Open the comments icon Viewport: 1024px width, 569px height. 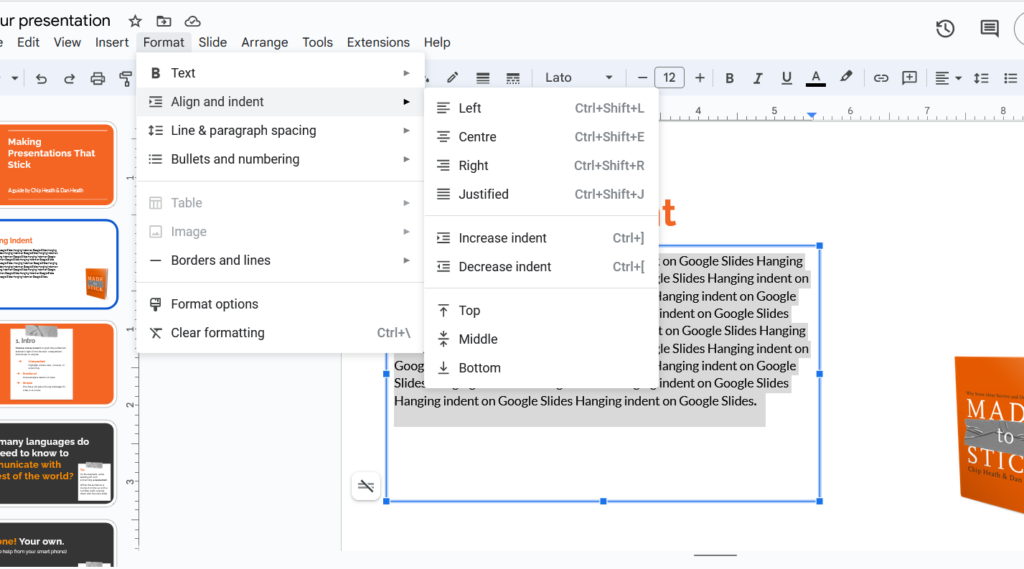click(x=989, y=29)
